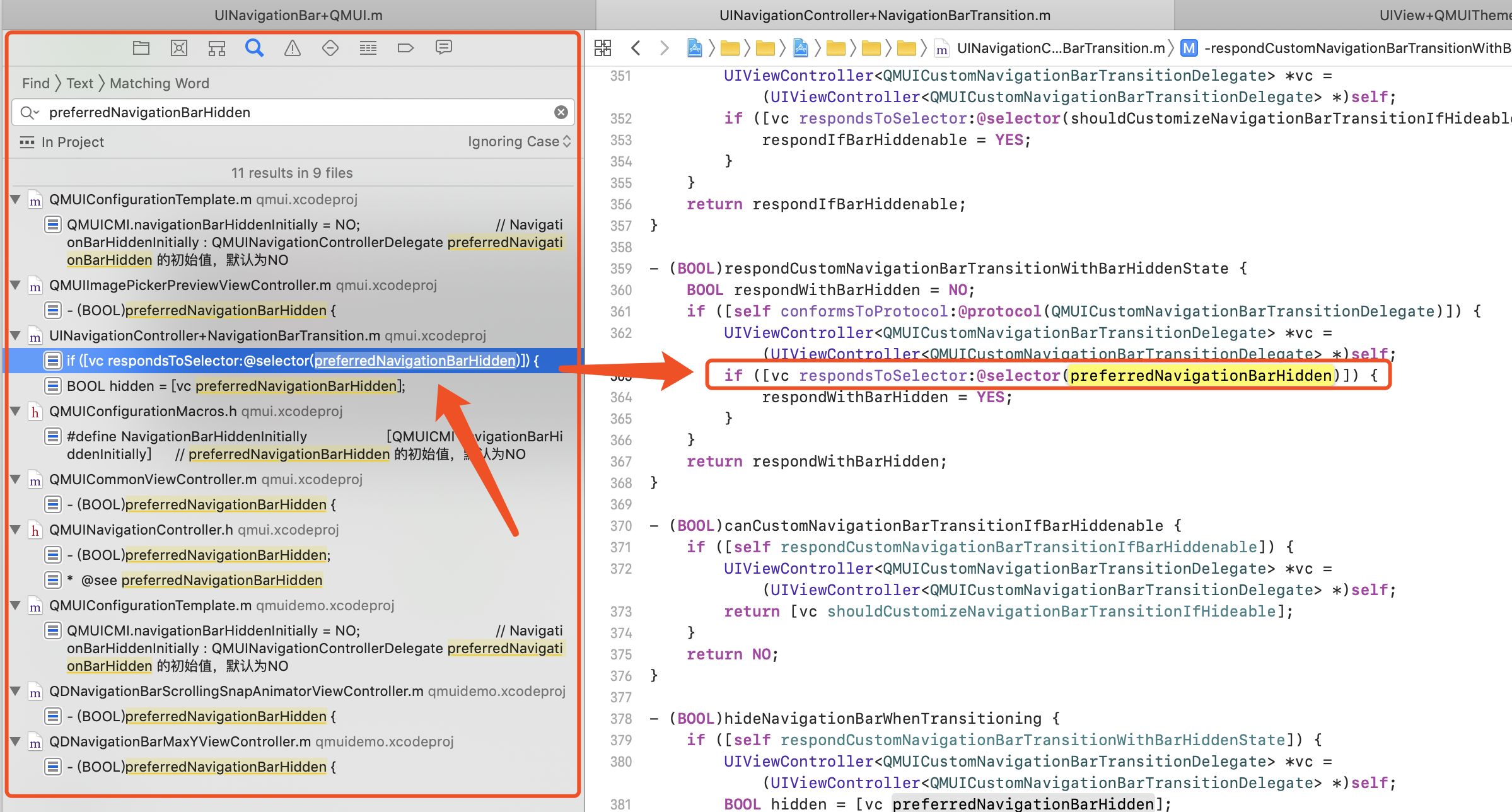This screenshot has height=812, width=1512.
Task: Click the related items grid icon in jump bar
Action: (603, 47)
